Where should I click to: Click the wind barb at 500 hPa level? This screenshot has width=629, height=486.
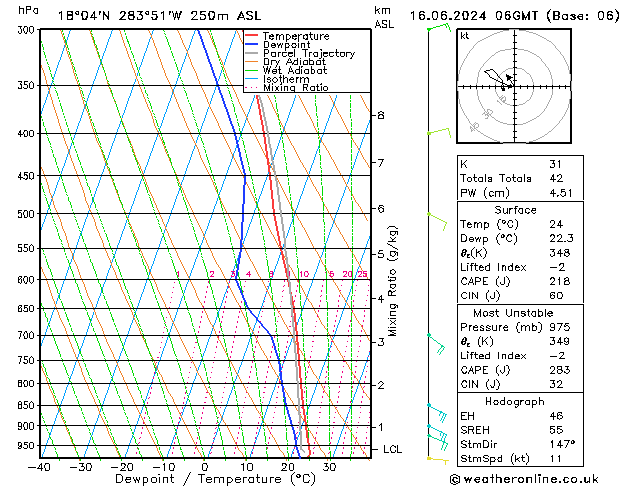coord(437,221)
